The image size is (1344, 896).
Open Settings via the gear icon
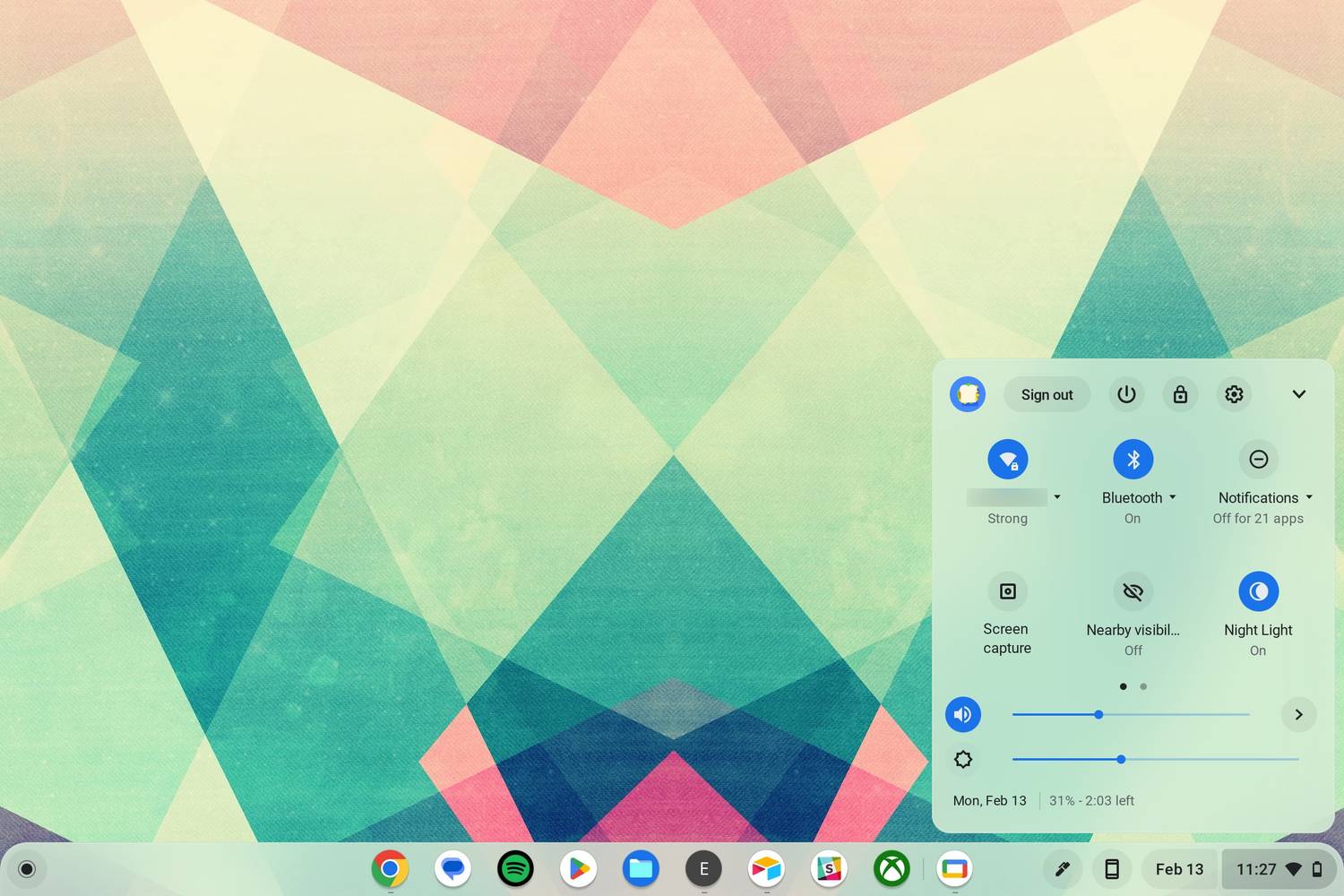[x=1234, y=394]
